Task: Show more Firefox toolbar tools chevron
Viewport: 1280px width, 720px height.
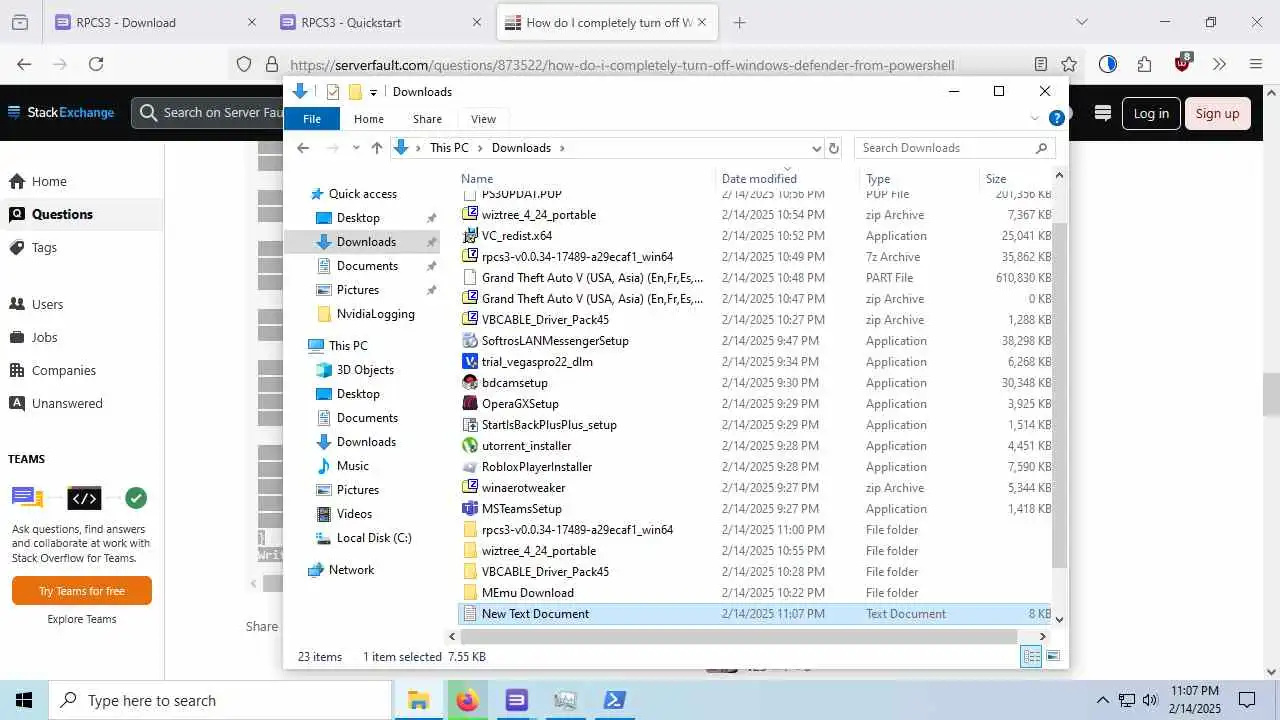Action: (x=1219, y=64)
